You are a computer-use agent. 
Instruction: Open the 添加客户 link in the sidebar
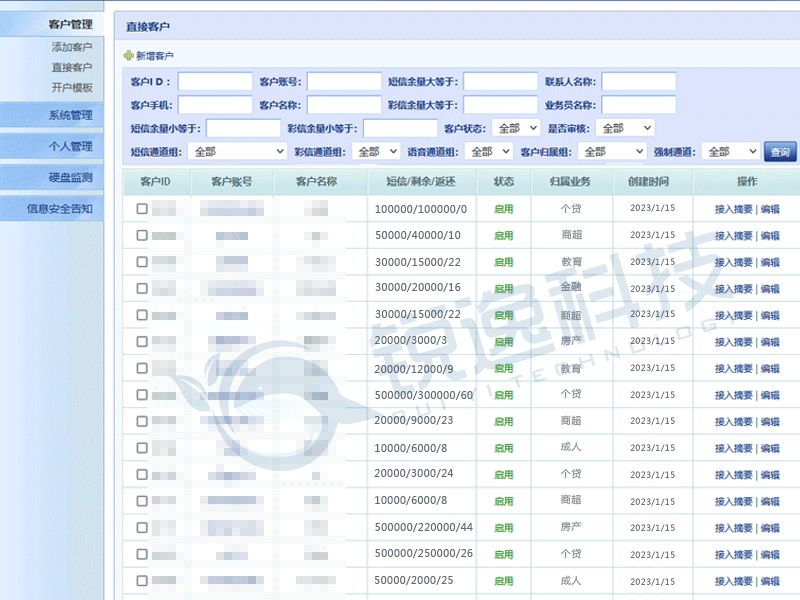tap(72, 47)
